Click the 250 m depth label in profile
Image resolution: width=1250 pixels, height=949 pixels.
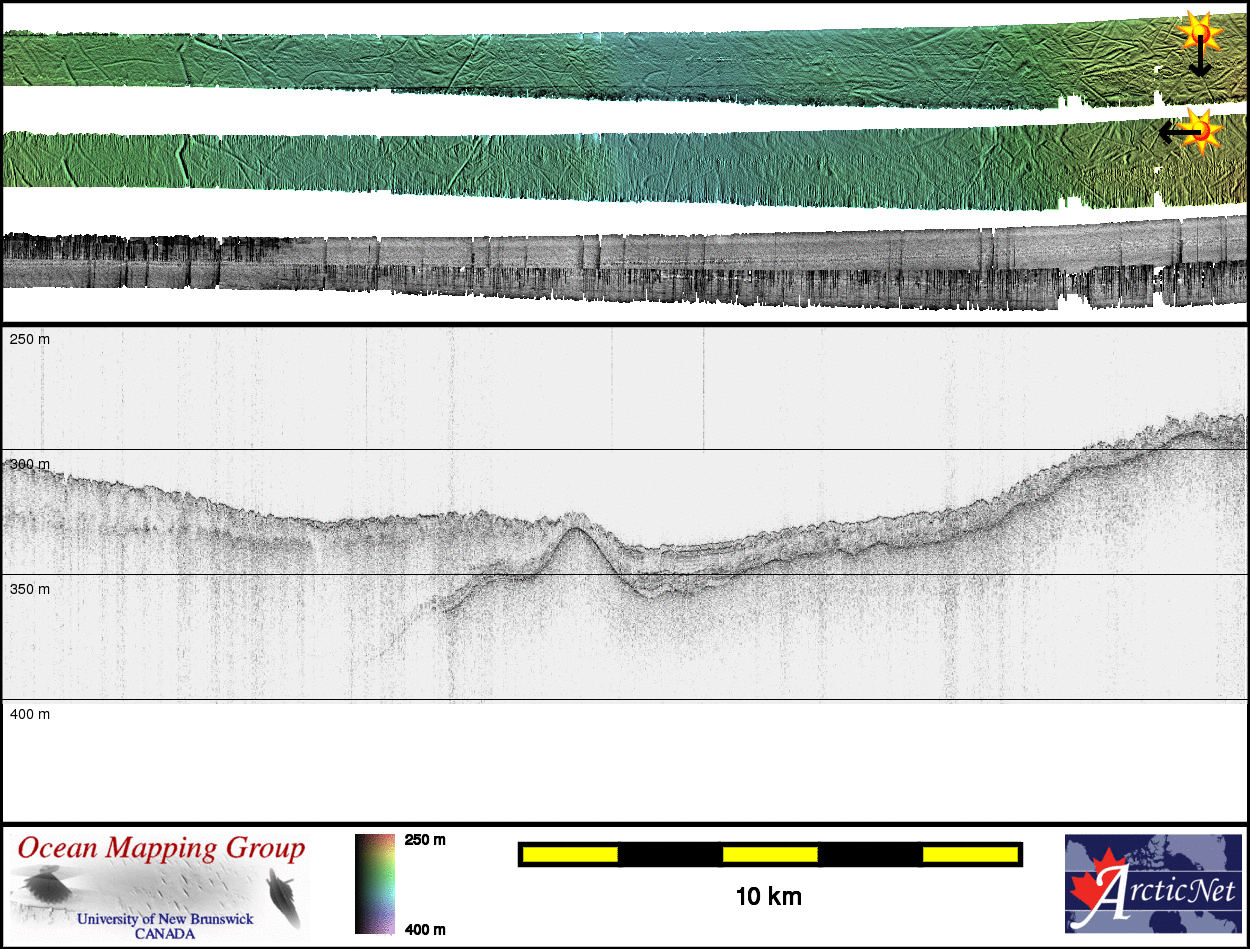(30, 340)
